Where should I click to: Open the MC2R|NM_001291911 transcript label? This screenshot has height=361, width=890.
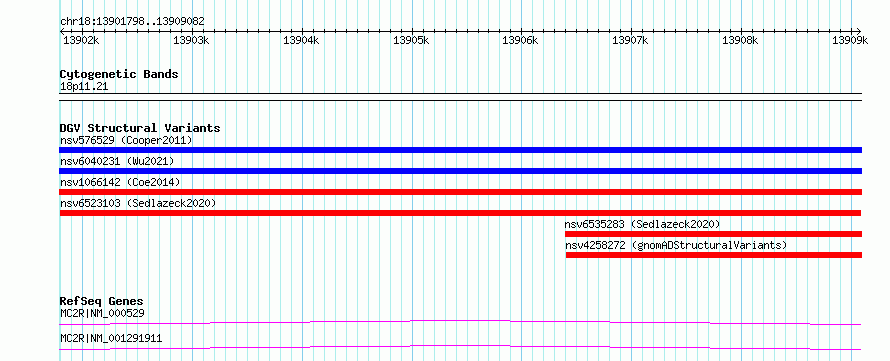pos(111,339)
